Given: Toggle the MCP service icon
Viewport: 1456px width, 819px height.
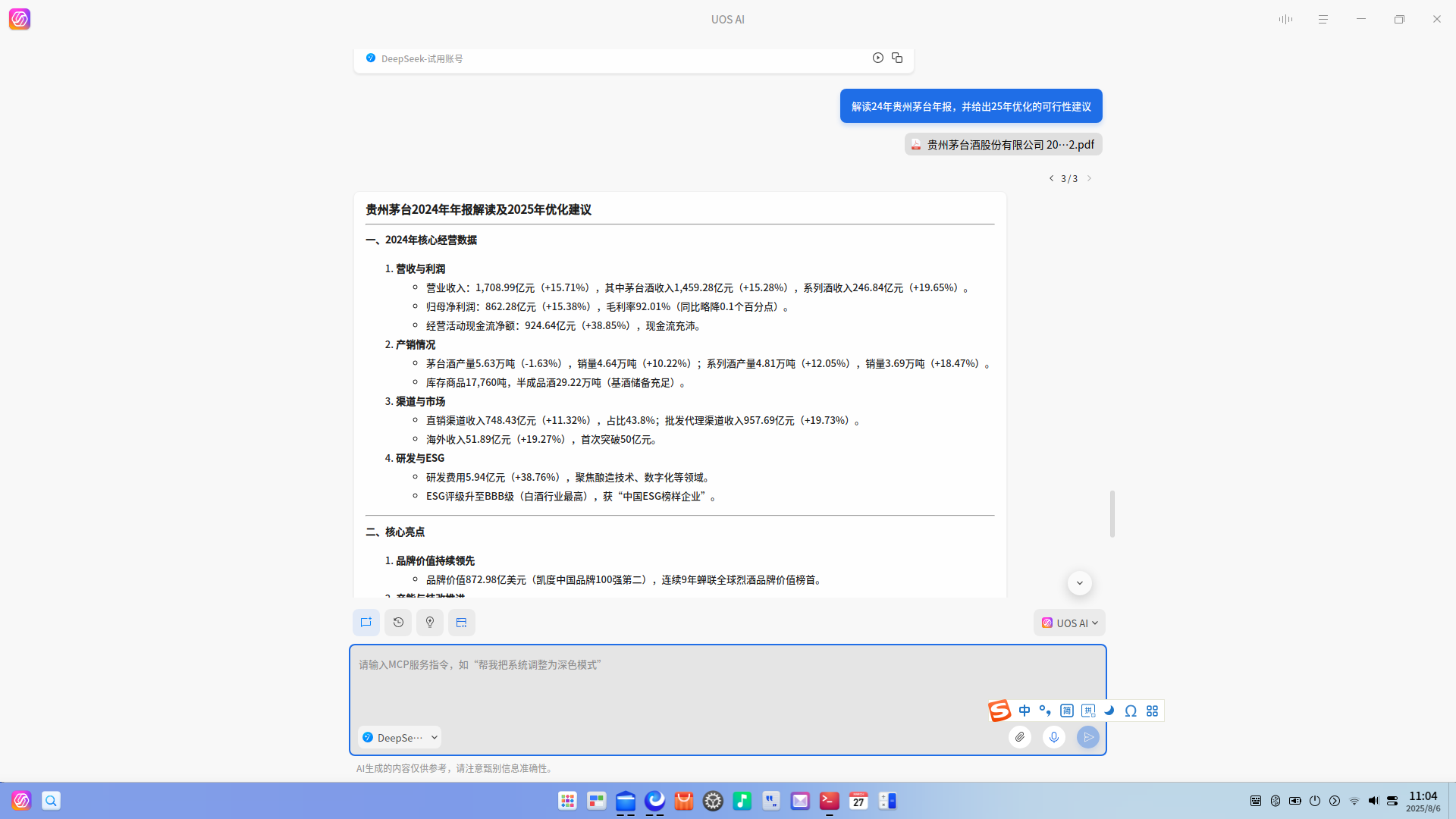Looking at the screenshot, I should [462, 623].
